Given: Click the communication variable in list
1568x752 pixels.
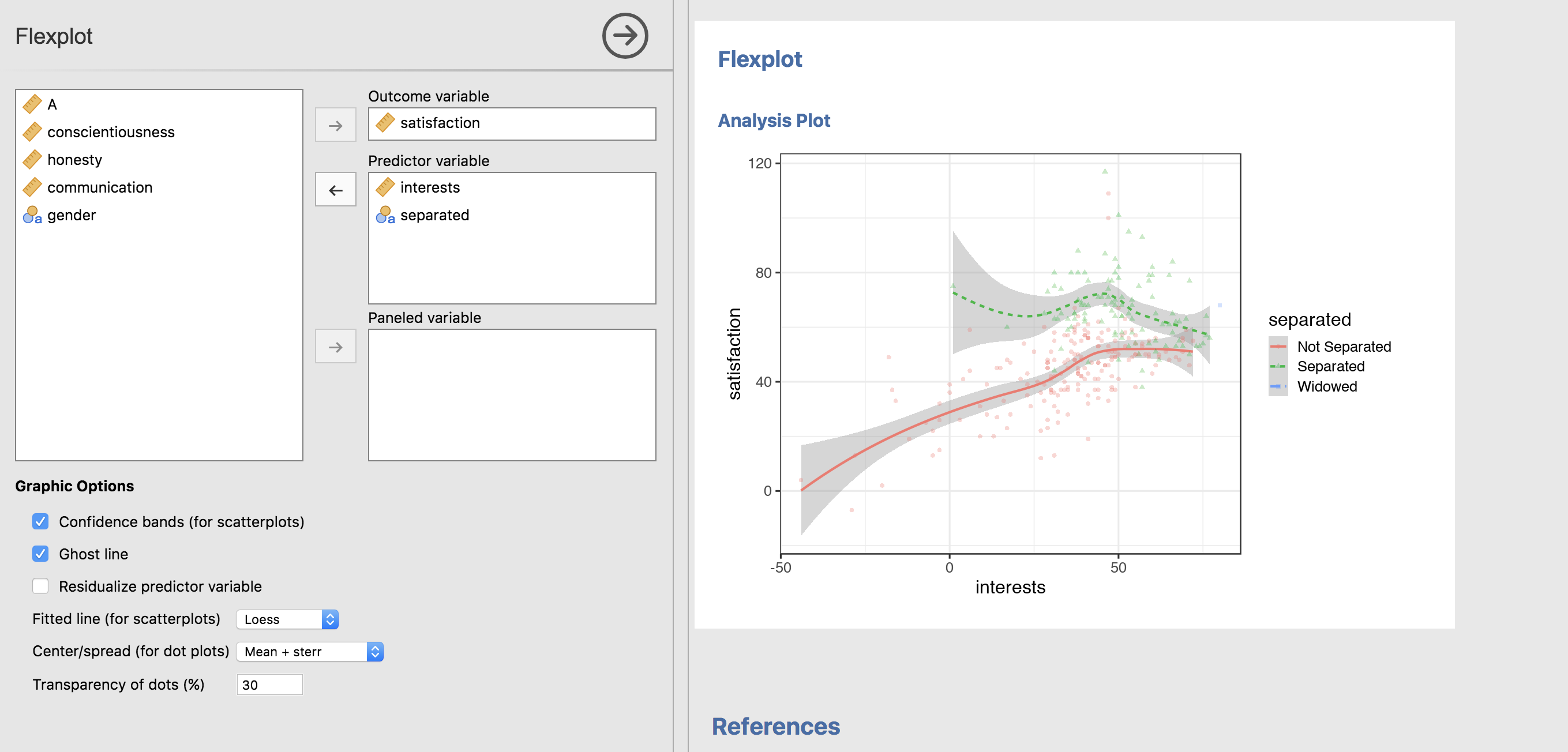Looking at the screenshot, I should coord(100,187).
